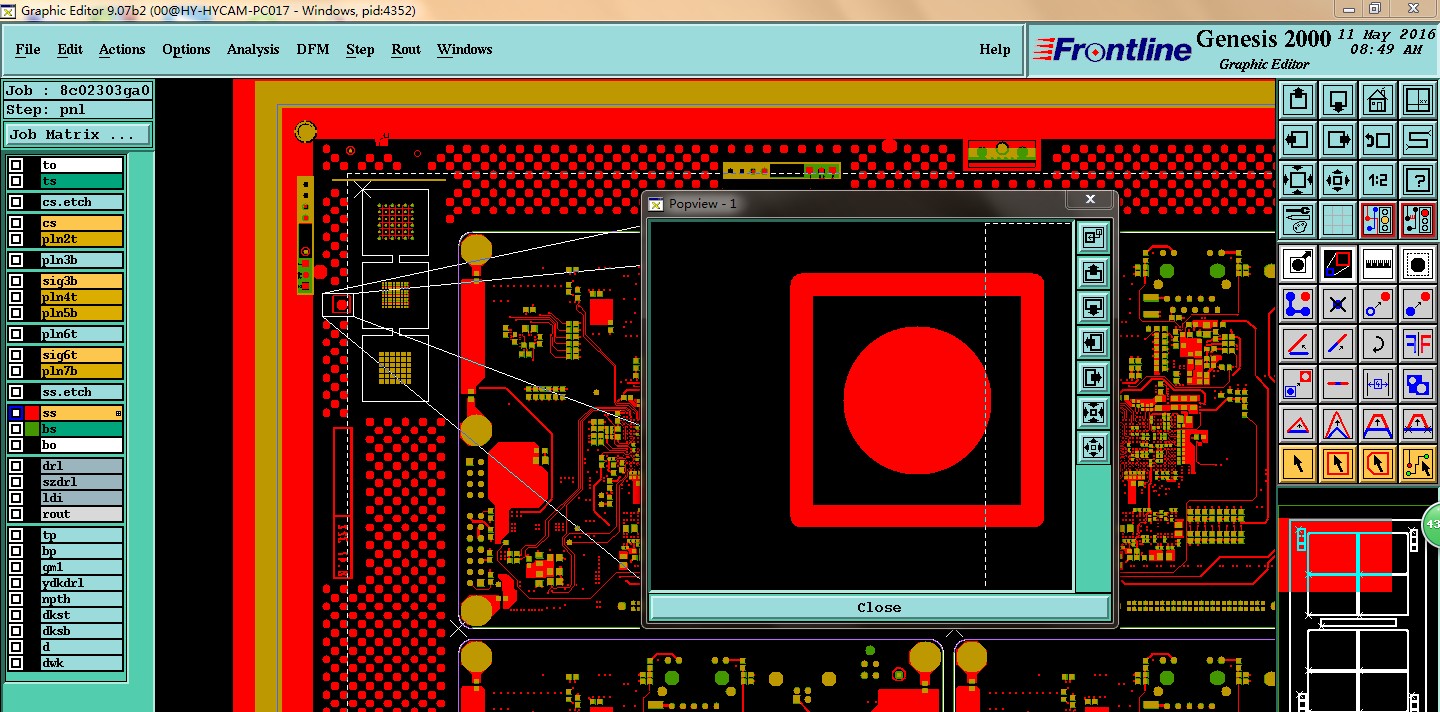Toggle the checkbox for layer pln2t
The height and width of the screenshot is (712, 1440).
click(x=16, y=239)
